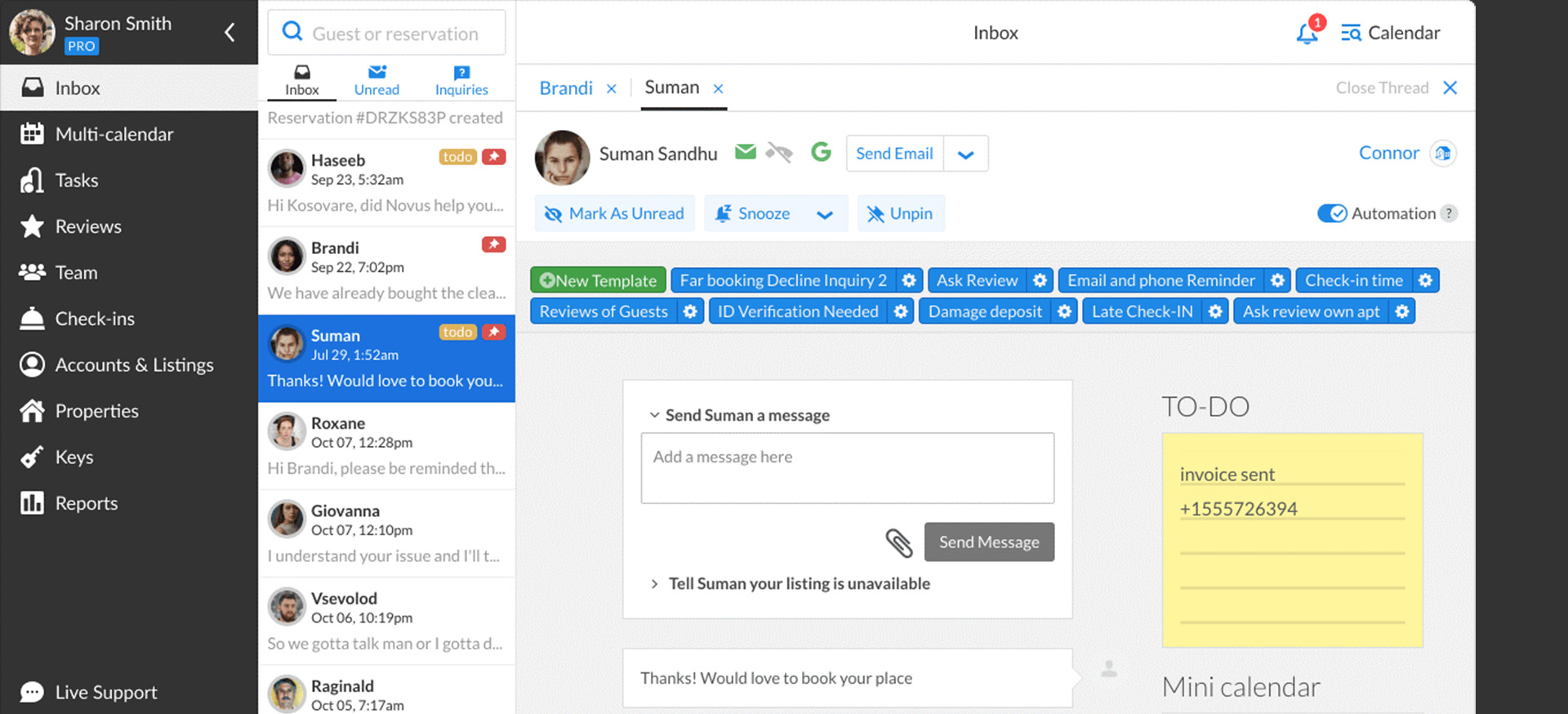This screenshot has width=1568, height=714.
Task: Insert the Damage deposit template
Action: click(x=985, y=311)
